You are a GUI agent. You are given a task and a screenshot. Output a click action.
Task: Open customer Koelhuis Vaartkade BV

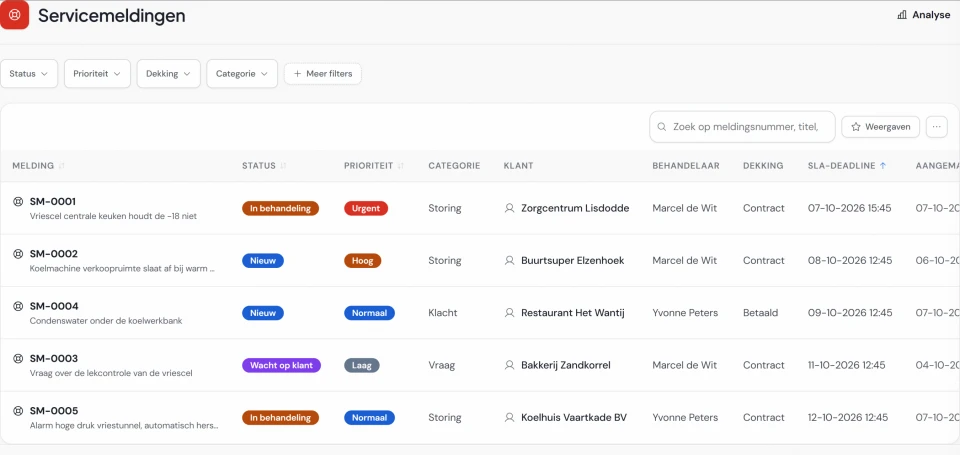(574, 418)
